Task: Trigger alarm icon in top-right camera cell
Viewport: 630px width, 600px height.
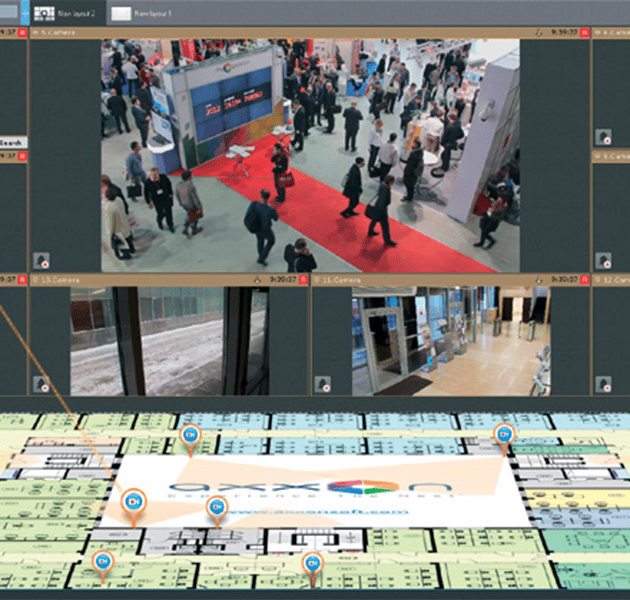Action: pos(603,137)
